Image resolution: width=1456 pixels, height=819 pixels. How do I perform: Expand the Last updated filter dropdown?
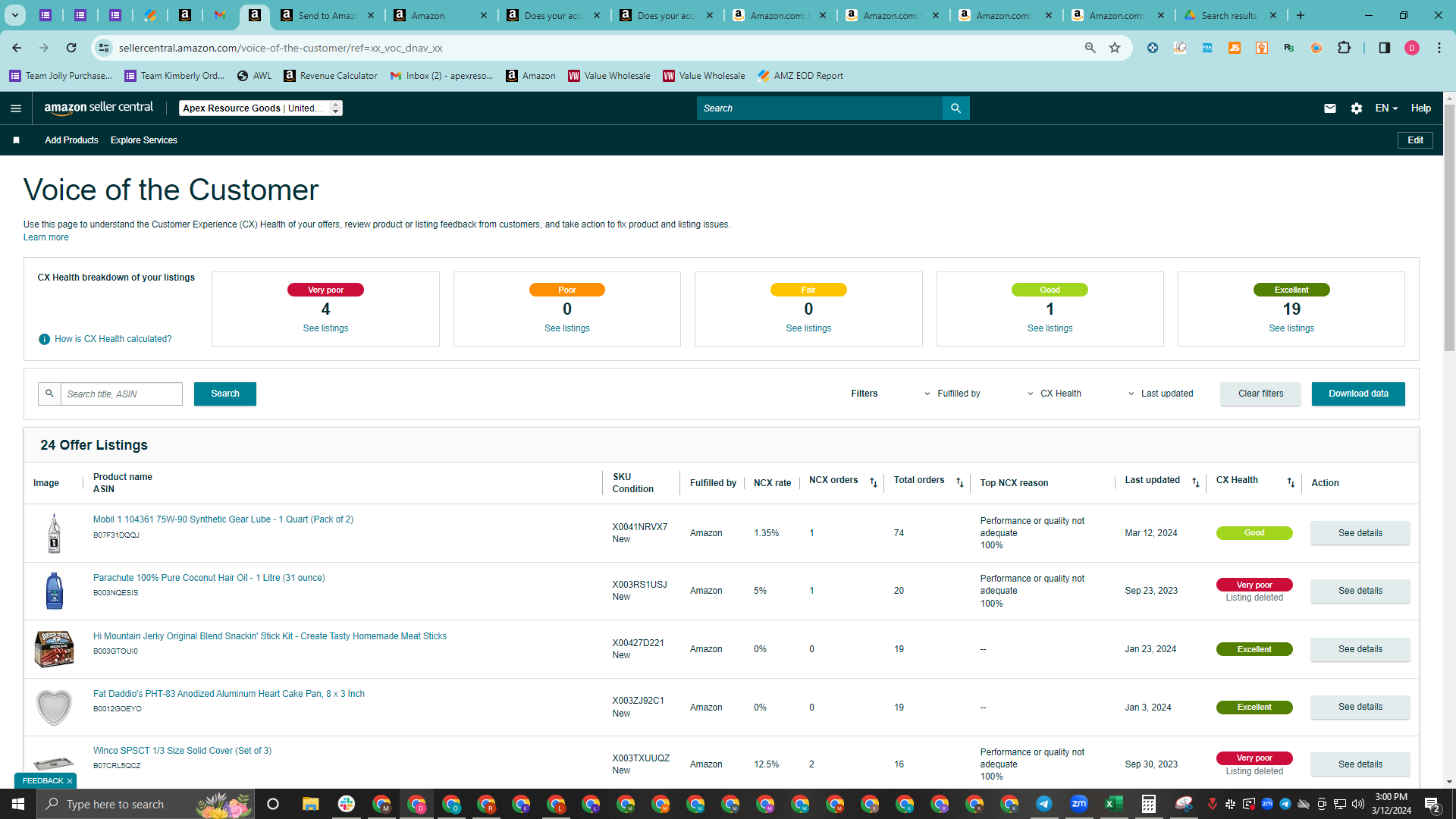(x=1161, y=394)
